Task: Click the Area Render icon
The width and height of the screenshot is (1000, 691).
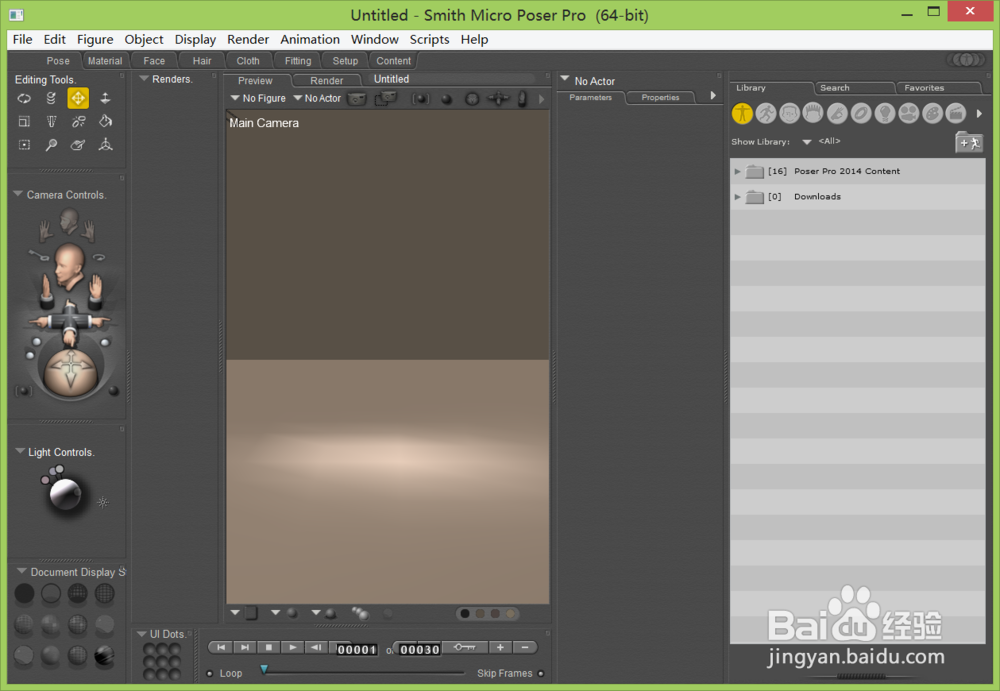Action: 385,98
